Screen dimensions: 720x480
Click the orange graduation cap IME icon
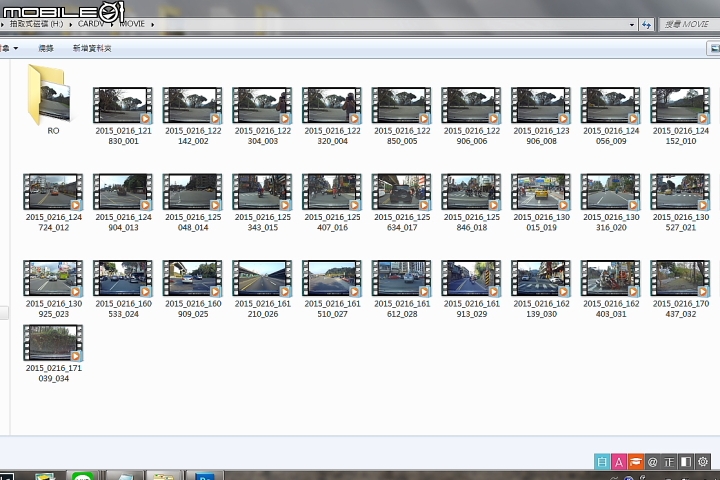click(636, 462)
